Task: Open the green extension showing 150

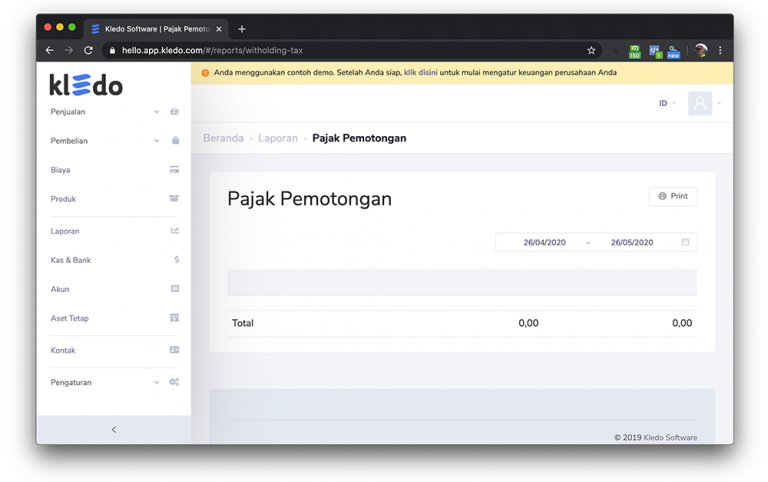Action: click(635, 51)
